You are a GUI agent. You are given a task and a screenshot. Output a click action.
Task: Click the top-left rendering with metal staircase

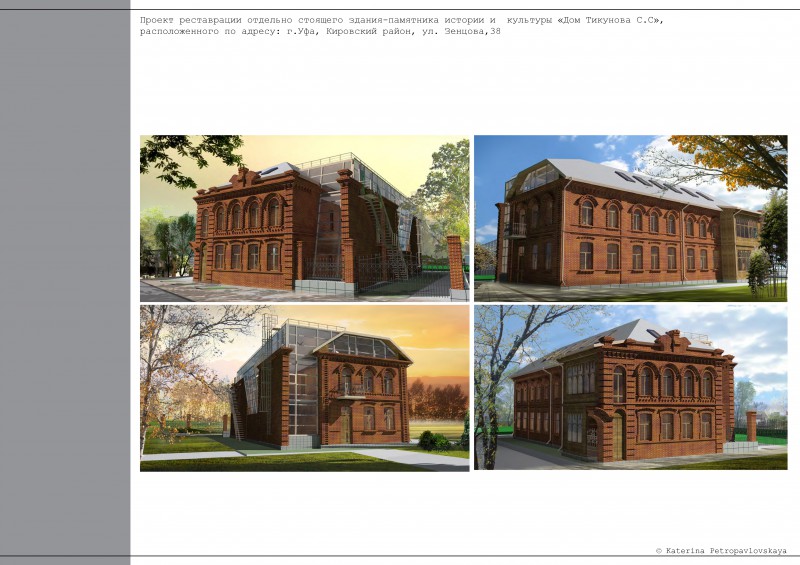coord(305,218)
